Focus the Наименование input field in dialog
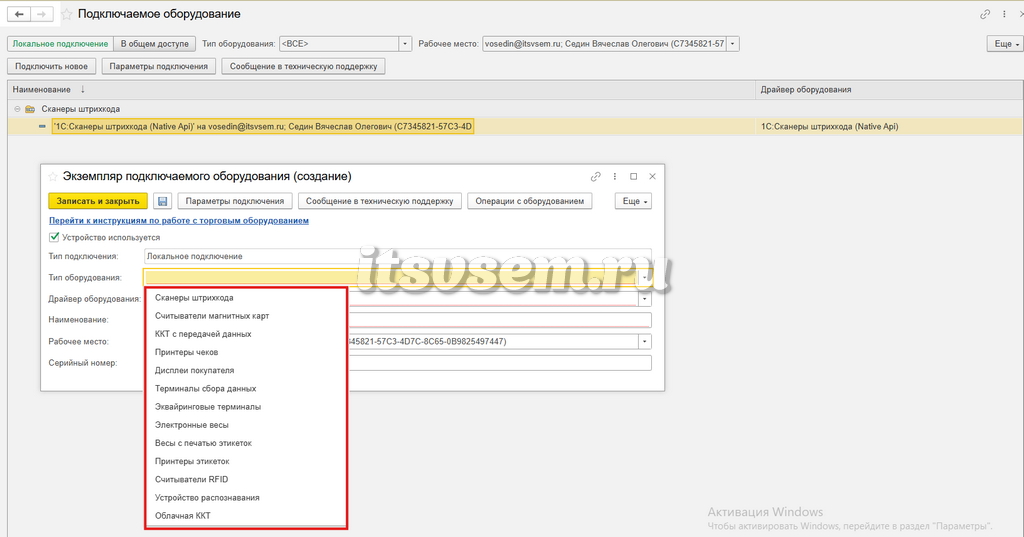This screenshot has width=1024, height=537. 500,320
